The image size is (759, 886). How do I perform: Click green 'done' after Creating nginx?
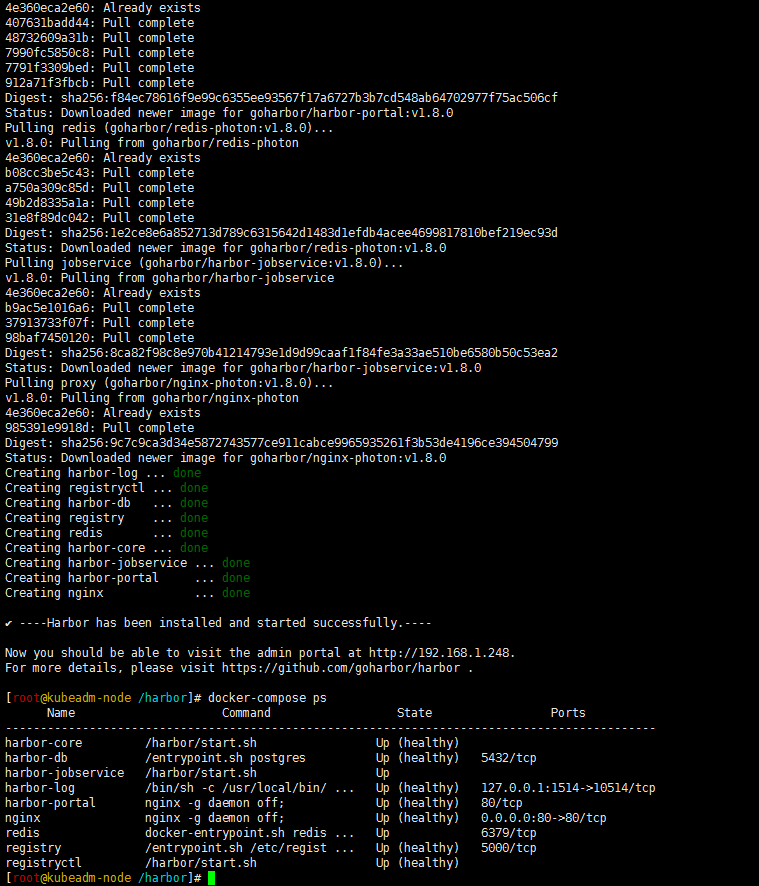[236, 593]
